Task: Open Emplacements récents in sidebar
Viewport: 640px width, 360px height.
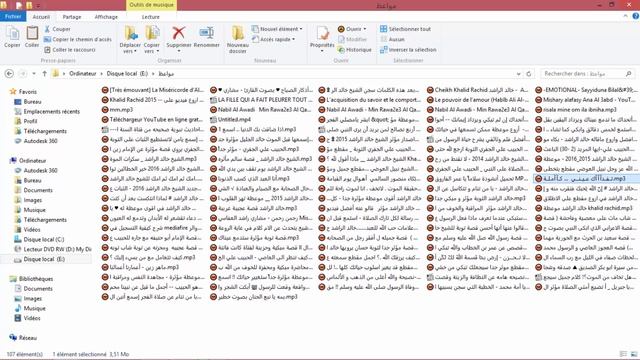Action: click(51, 111)
